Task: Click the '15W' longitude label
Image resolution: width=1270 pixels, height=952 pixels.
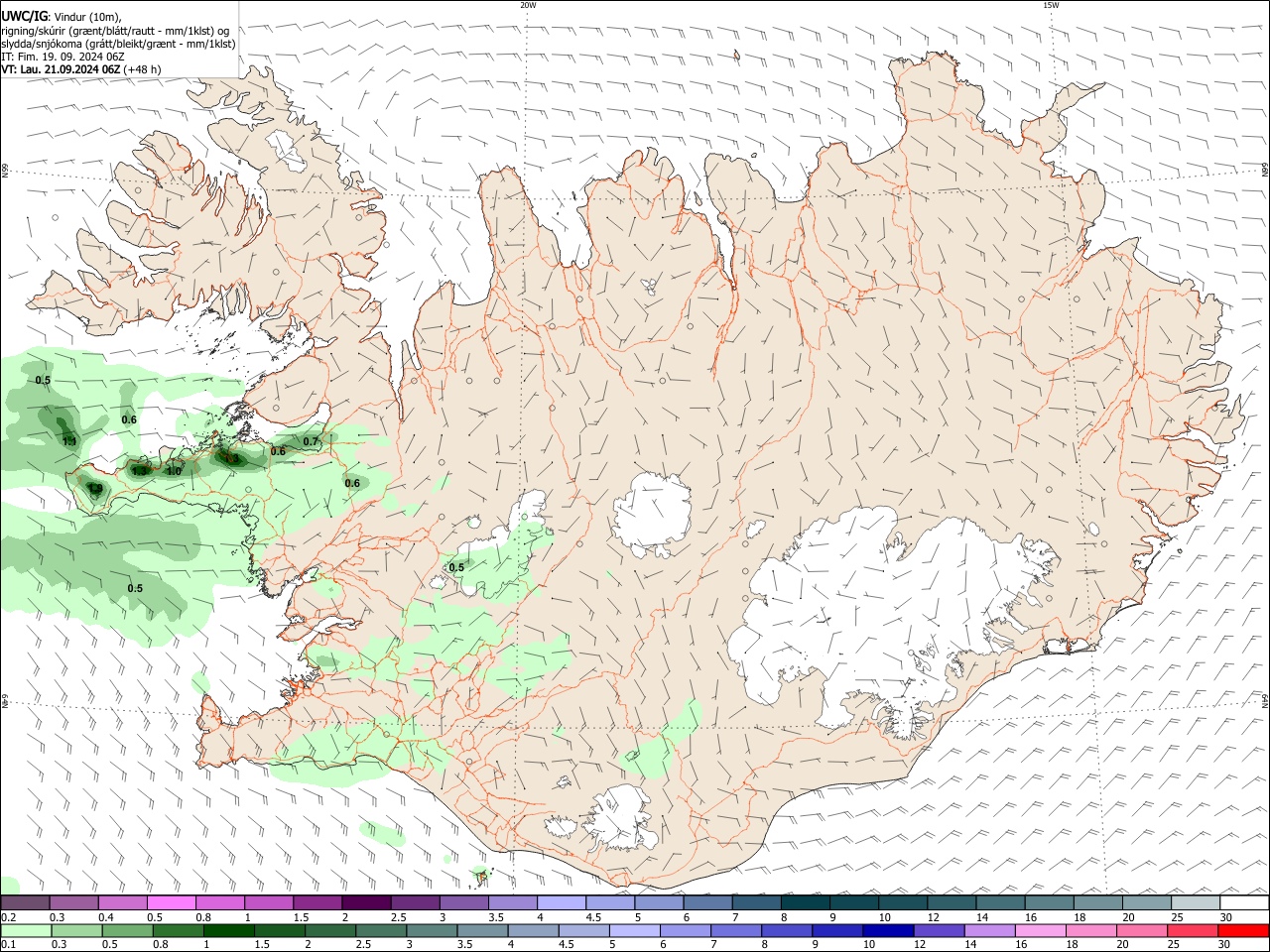Action: click(1051, 5)
